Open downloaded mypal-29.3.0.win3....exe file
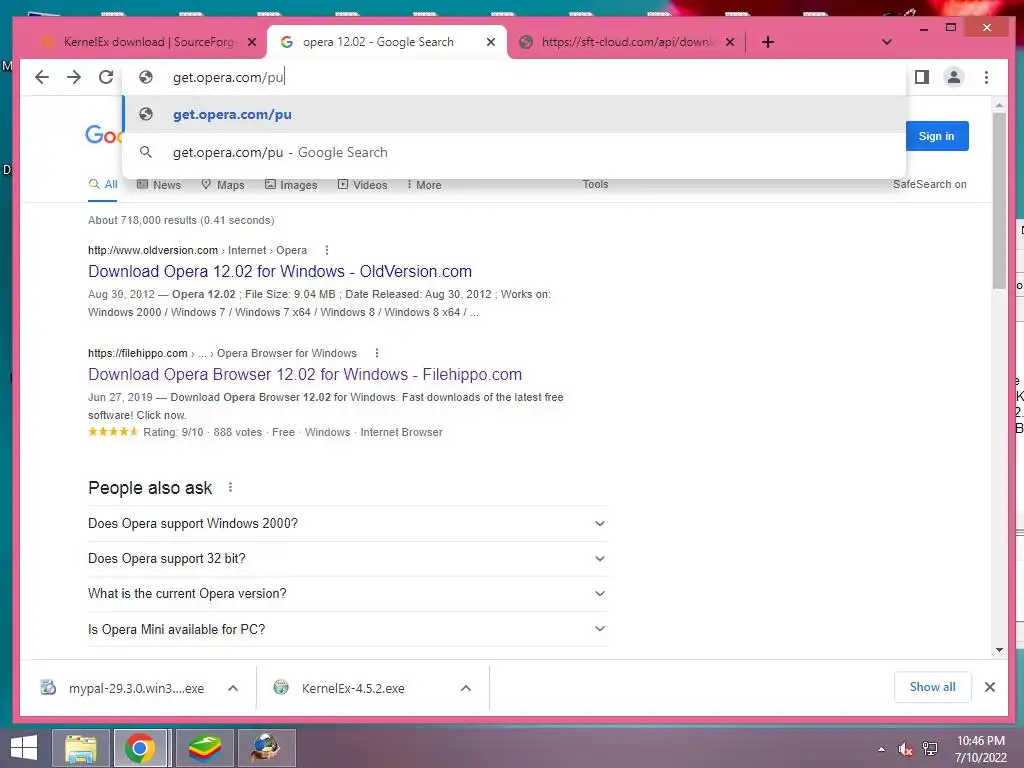1024x768 pixels. [123, 688]
